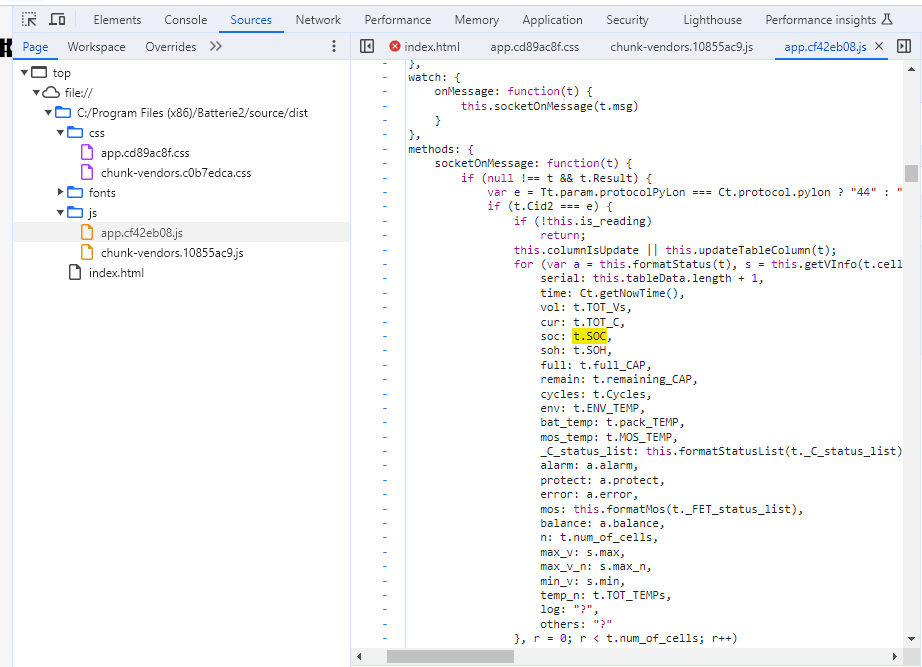The height and width of the screenshot is (667, 922).
Task: Open chunk-vendors.10855ac9.js in the file tree
Action: pyautogui.click(x=172, y=253)
